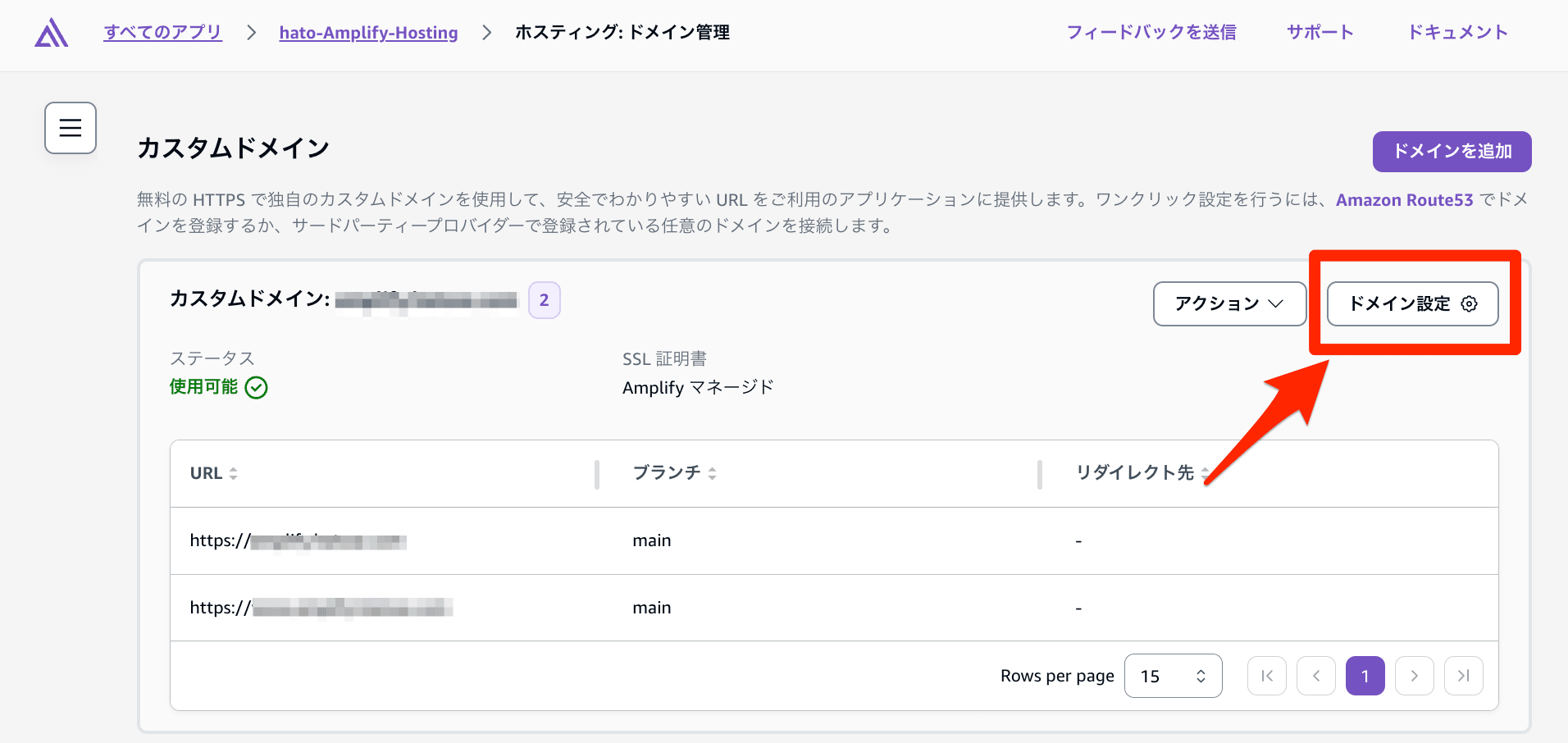The image size is (1568, 743).
Task: Expand the アクション dropdown
Action: pyautogui.click(x=1229, y=303)
